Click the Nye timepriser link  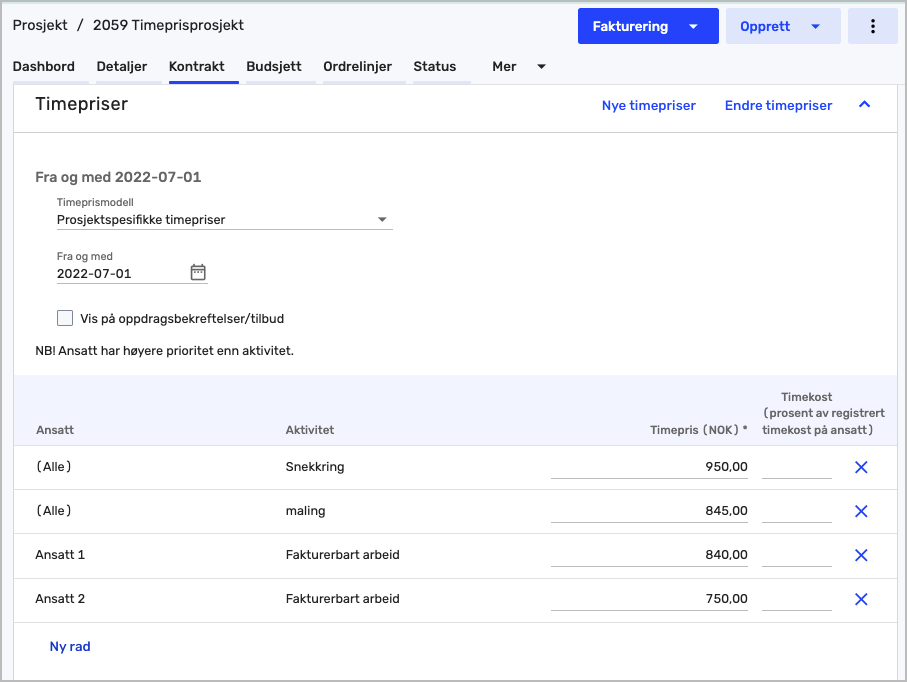coord(648,105)
